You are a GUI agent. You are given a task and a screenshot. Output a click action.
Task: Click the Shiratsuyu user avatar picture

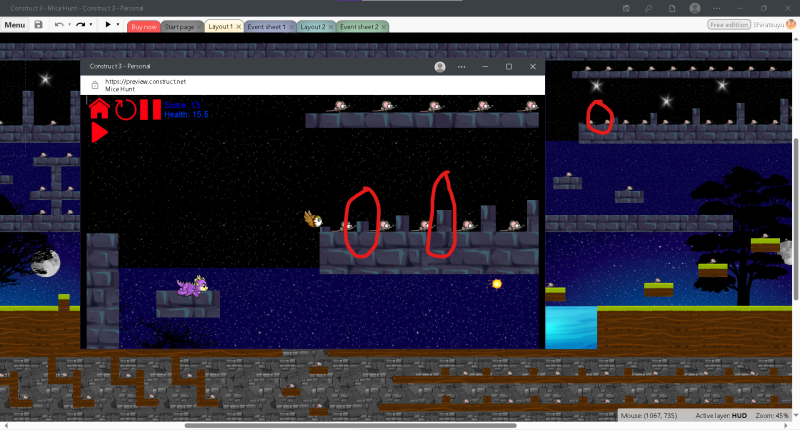click(x=791, y=24)
